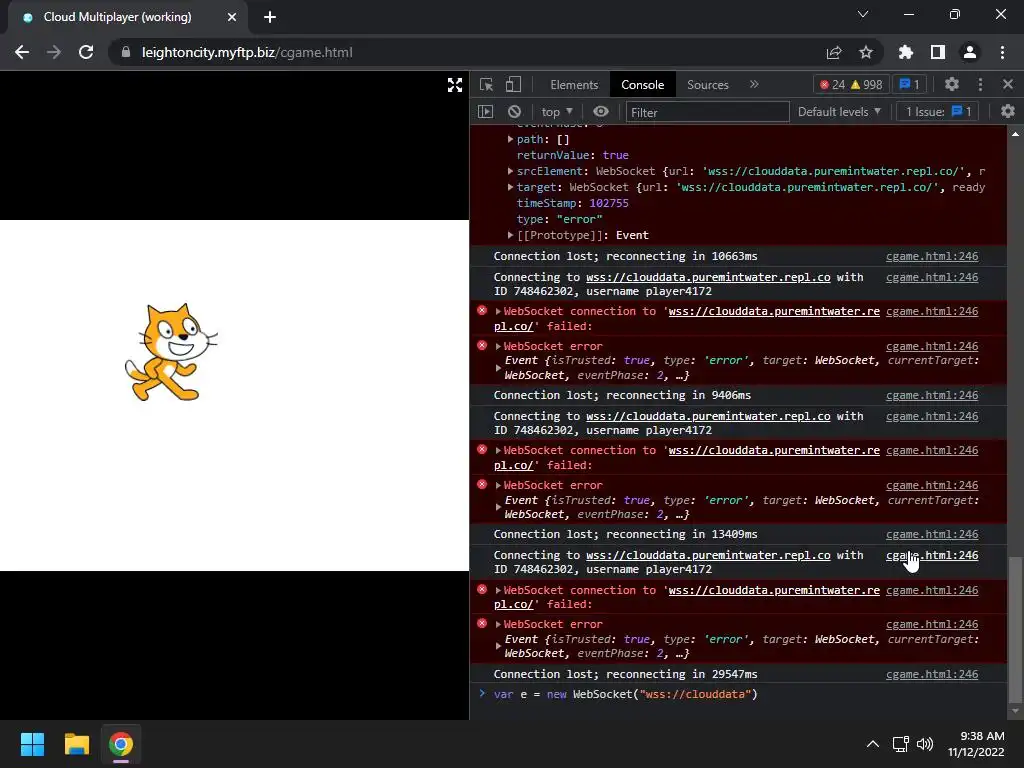Click wss URL in first Connecting message
This screenshot has width=1024, height=768.
pyautogui.click(x=708, y=277)
